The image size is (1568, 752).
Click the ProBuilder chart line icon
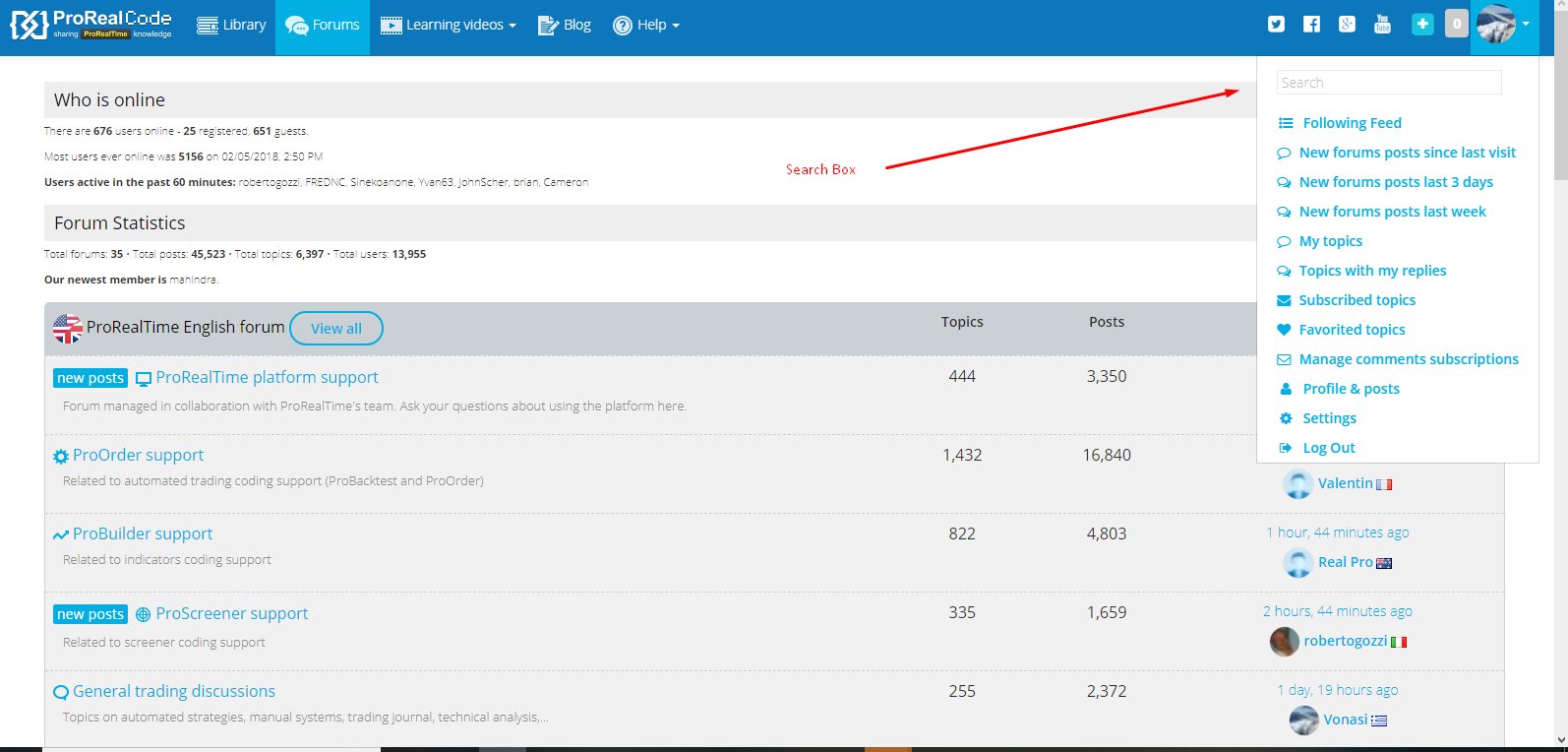[61, 534]
